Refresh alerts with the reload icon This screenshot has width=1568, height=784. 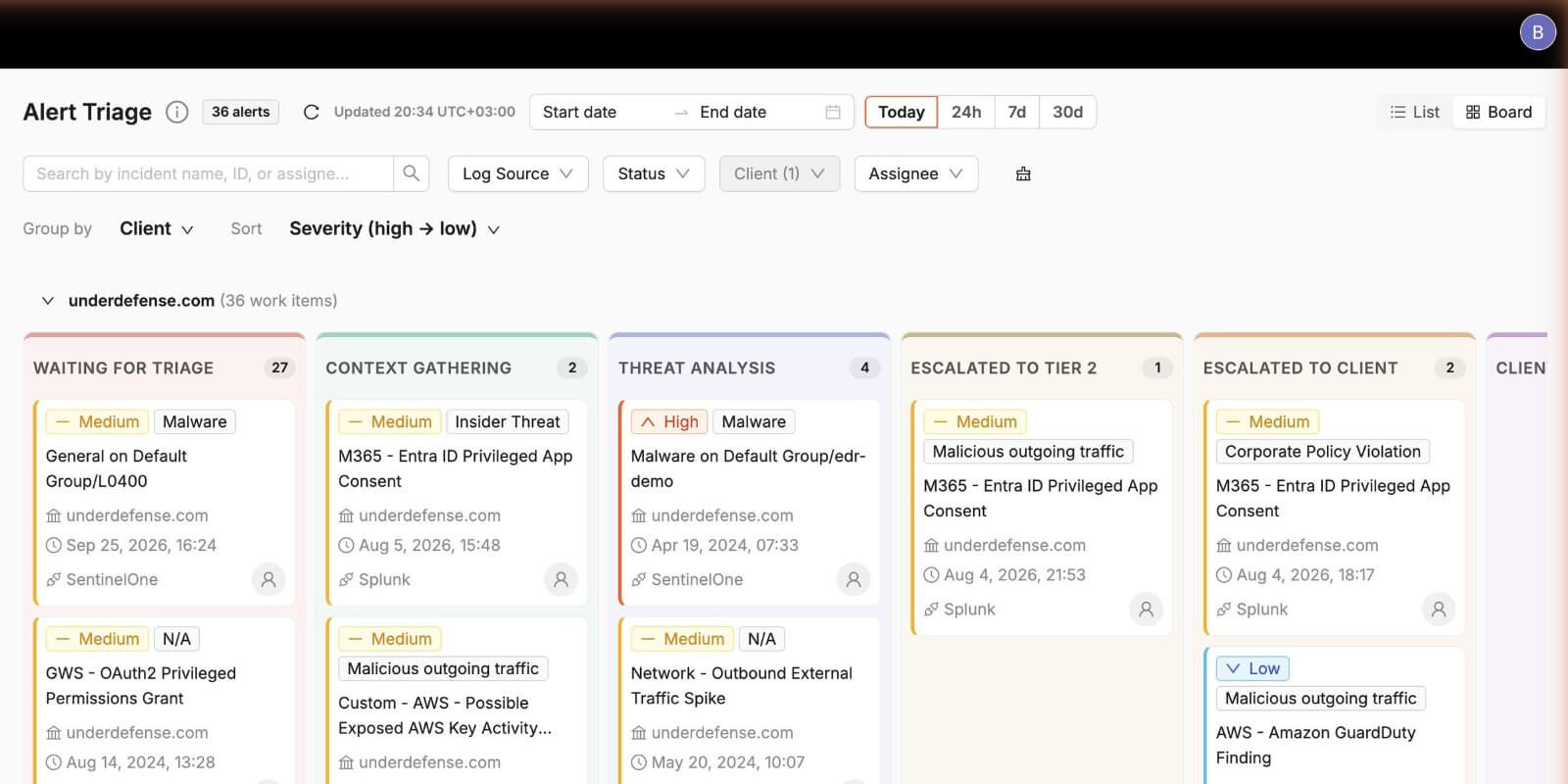311,112
